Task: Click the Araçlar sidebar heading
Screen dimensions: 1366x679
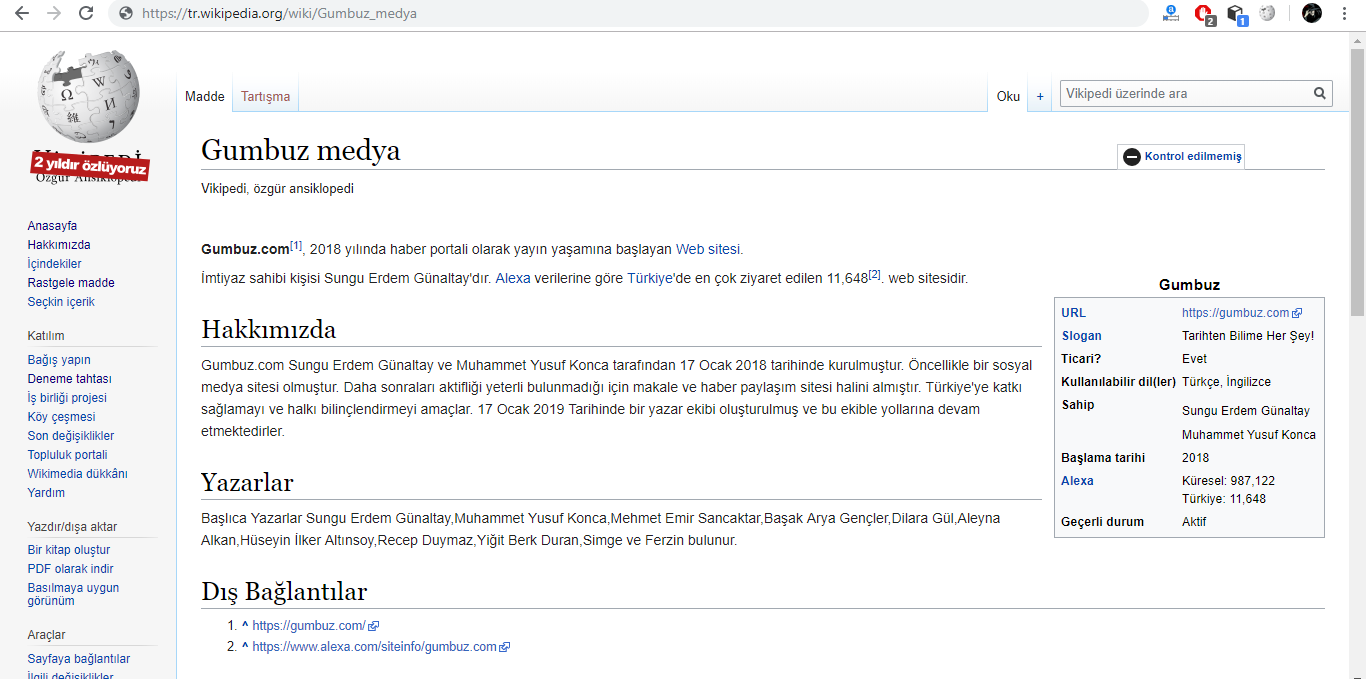Action: (x=46, y=635)
